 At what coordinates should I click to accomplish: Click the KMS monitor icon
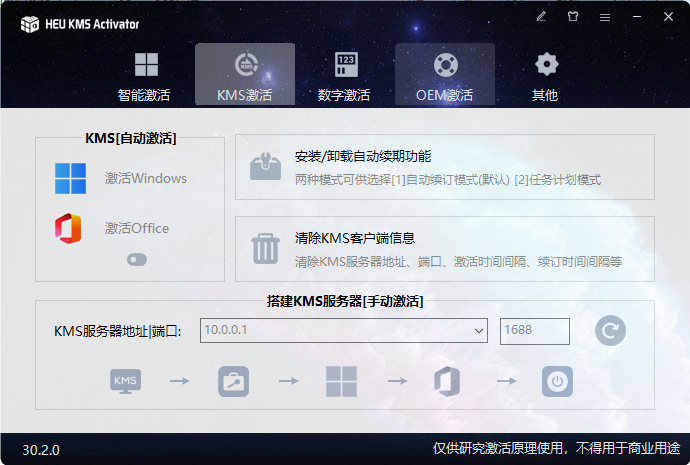[x=125, y=381]
